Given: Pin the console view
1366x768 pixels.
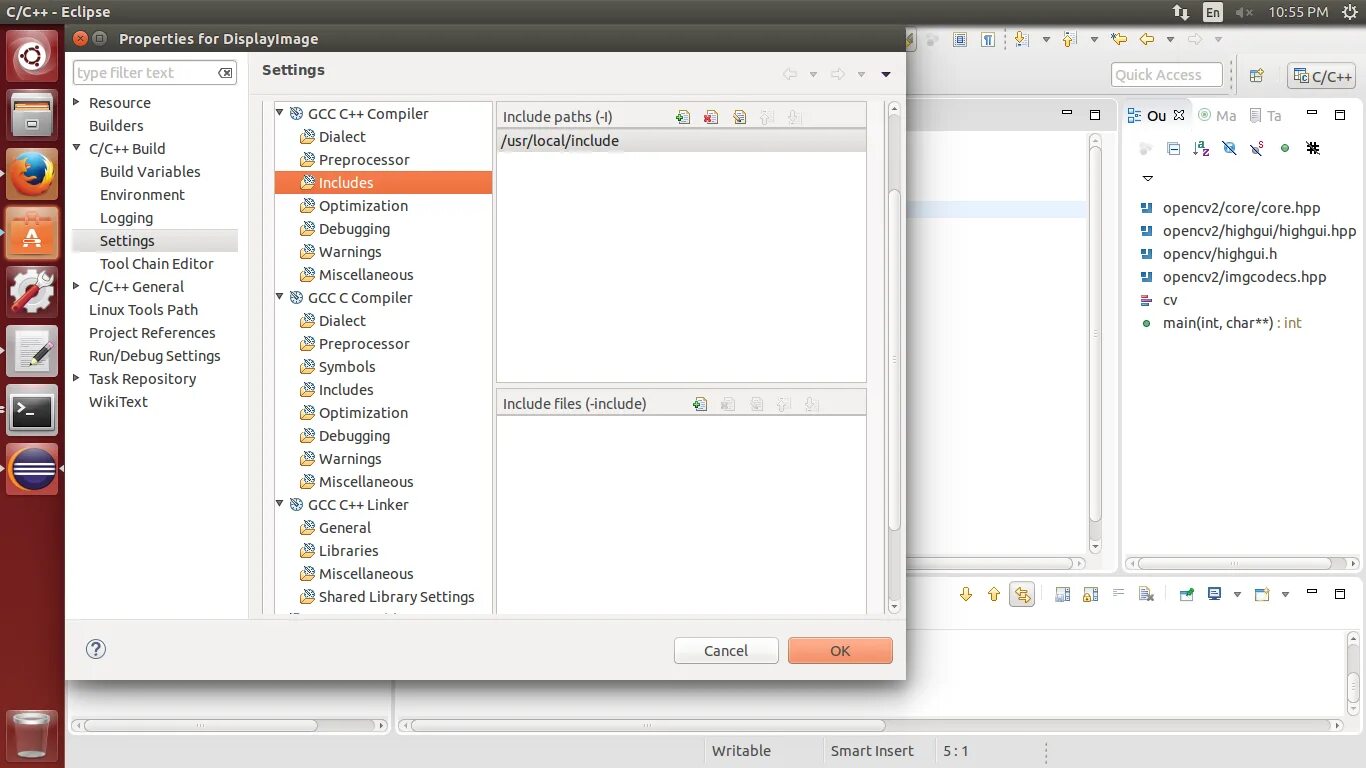Looking at the screenshot, I should (1187, 594).
